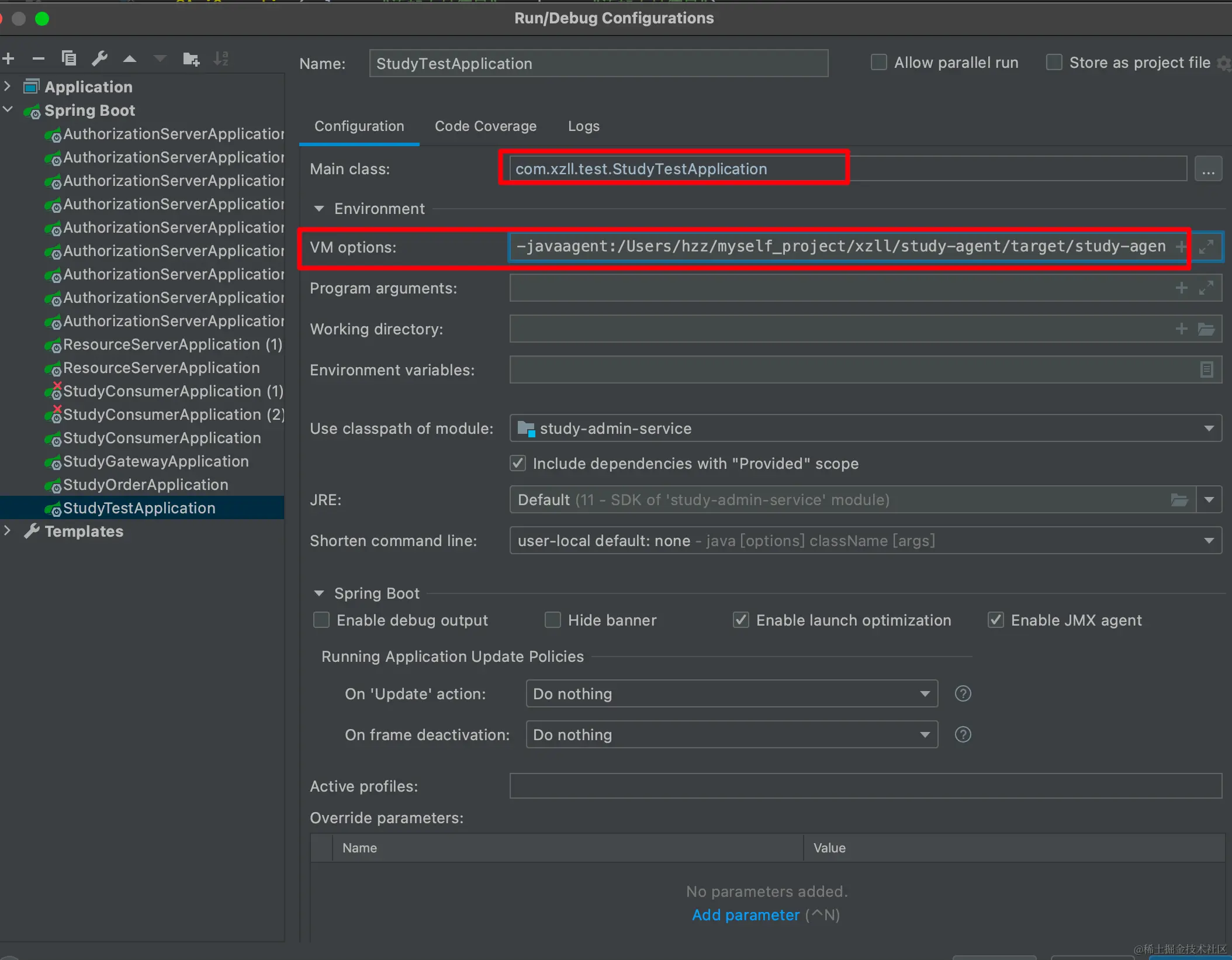Open Store as project file gear settings
This screenshot has width=1232, height=960.
click(x=1223, y=63)
